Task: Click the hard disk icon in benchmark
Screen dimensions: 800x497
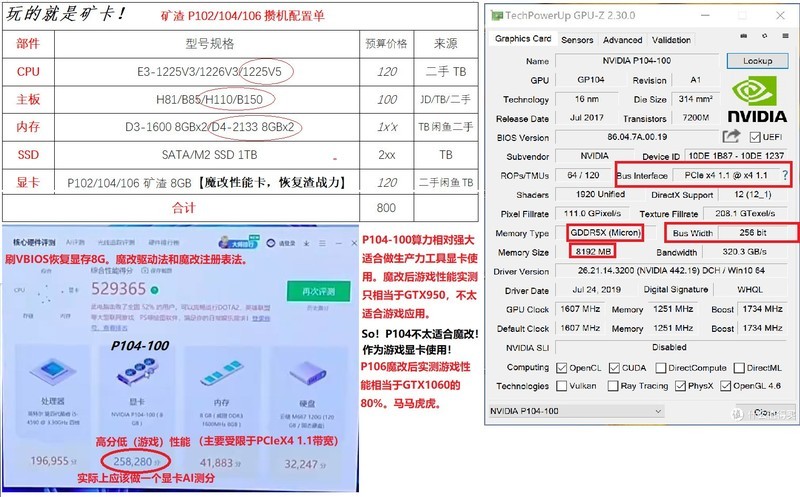Action: click(308, 374)
